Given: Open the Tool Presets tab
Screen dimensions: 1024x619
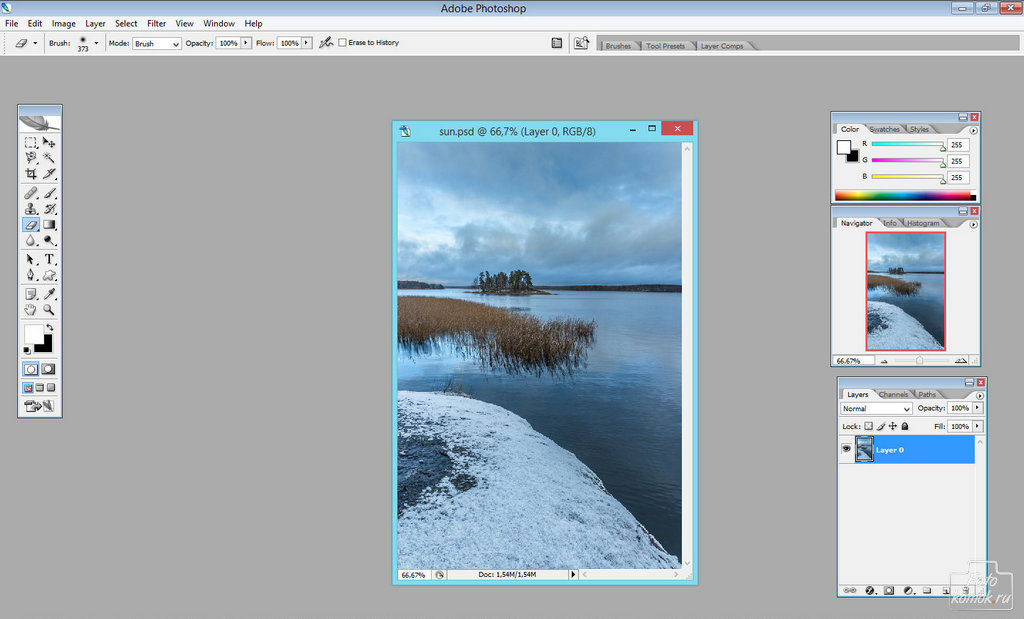Looking at the screenshot, I should pyautogui.click(x=665, y=46).
